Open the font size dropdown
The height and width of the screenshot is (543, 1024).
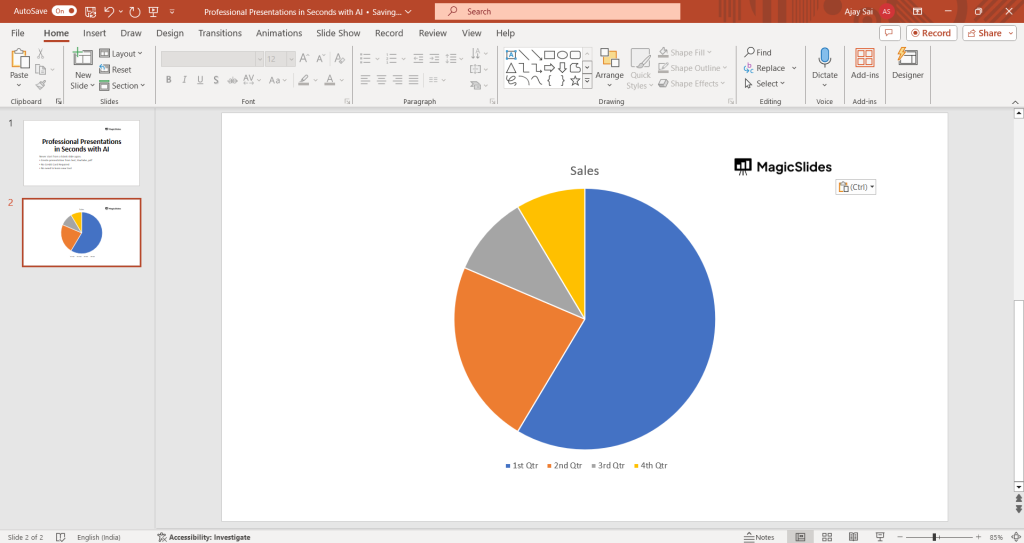click(291, 59)
